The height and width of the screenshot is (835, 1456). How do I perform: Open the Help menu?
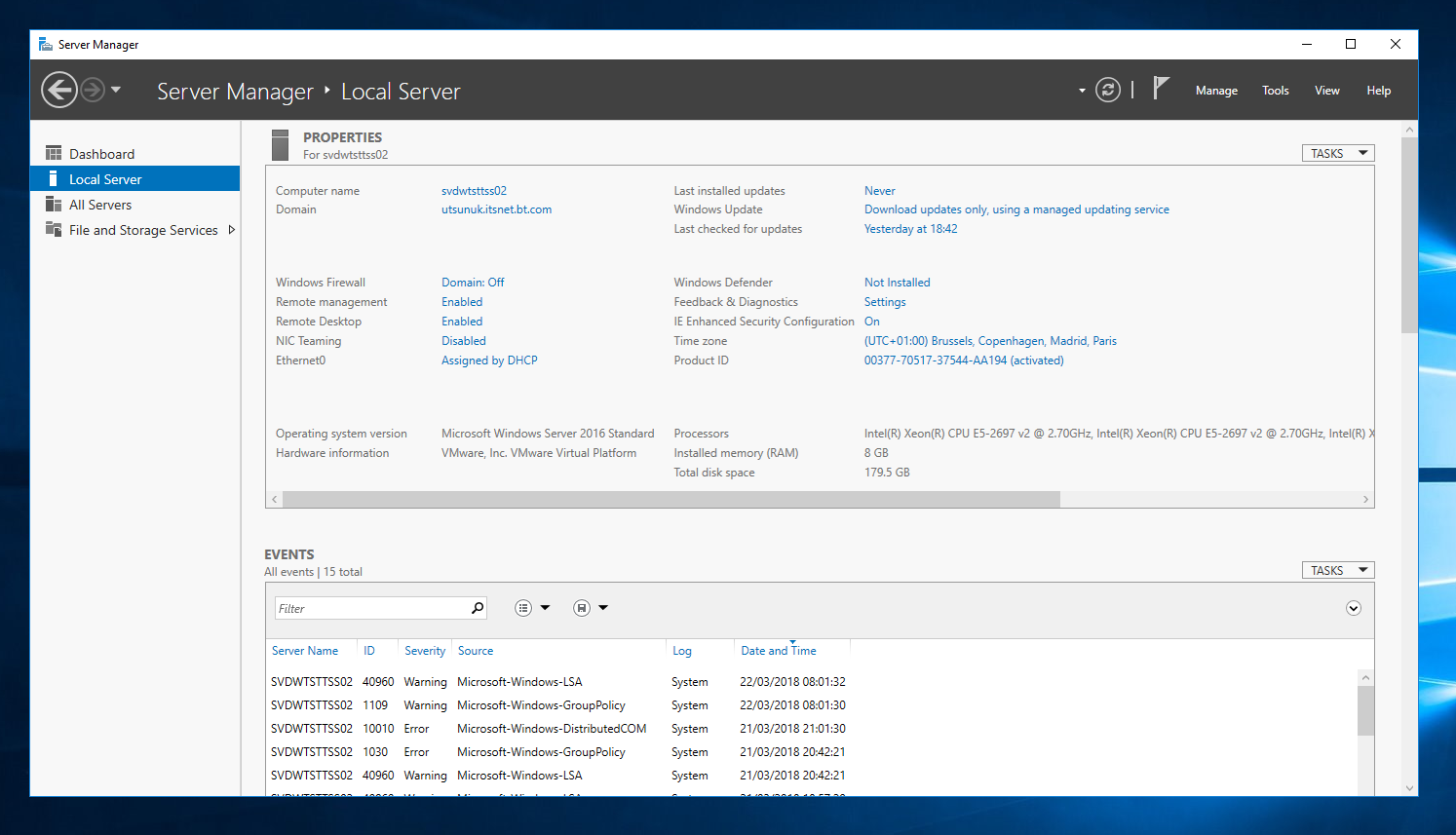pos(1378,91)
